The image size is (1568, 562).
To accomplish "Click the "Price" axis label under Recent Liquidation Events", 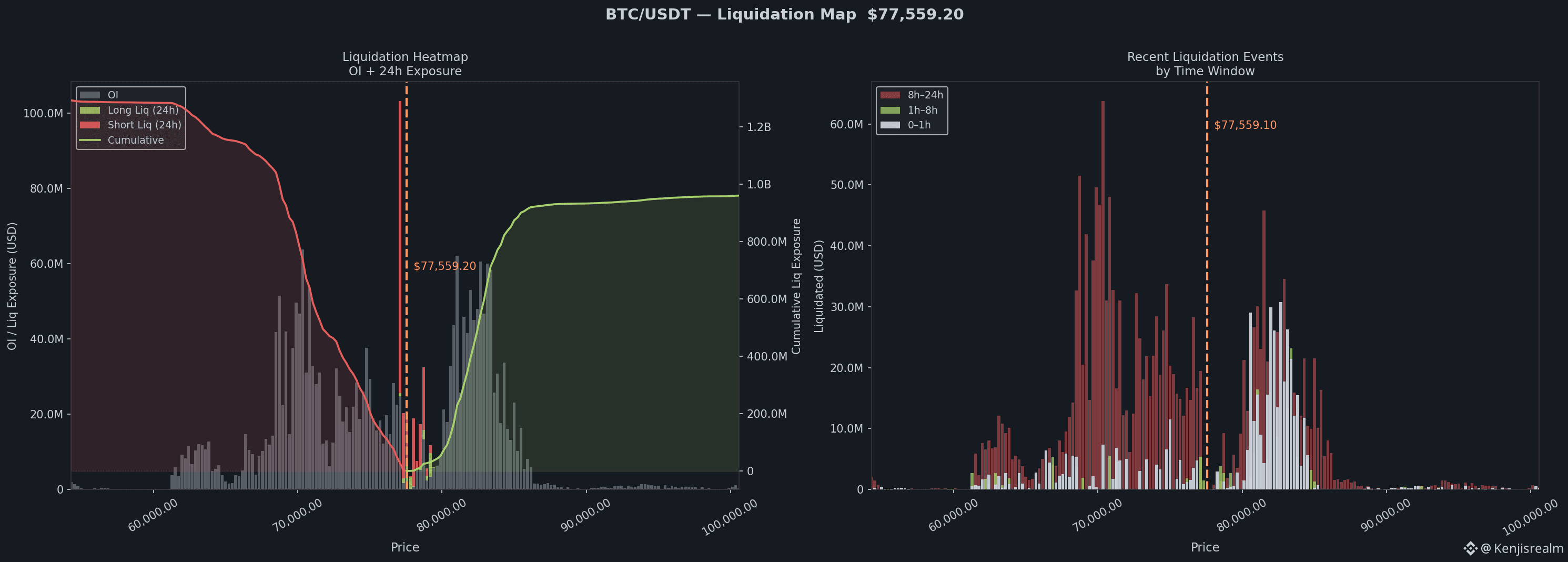I will click(x=1205, y=547).
